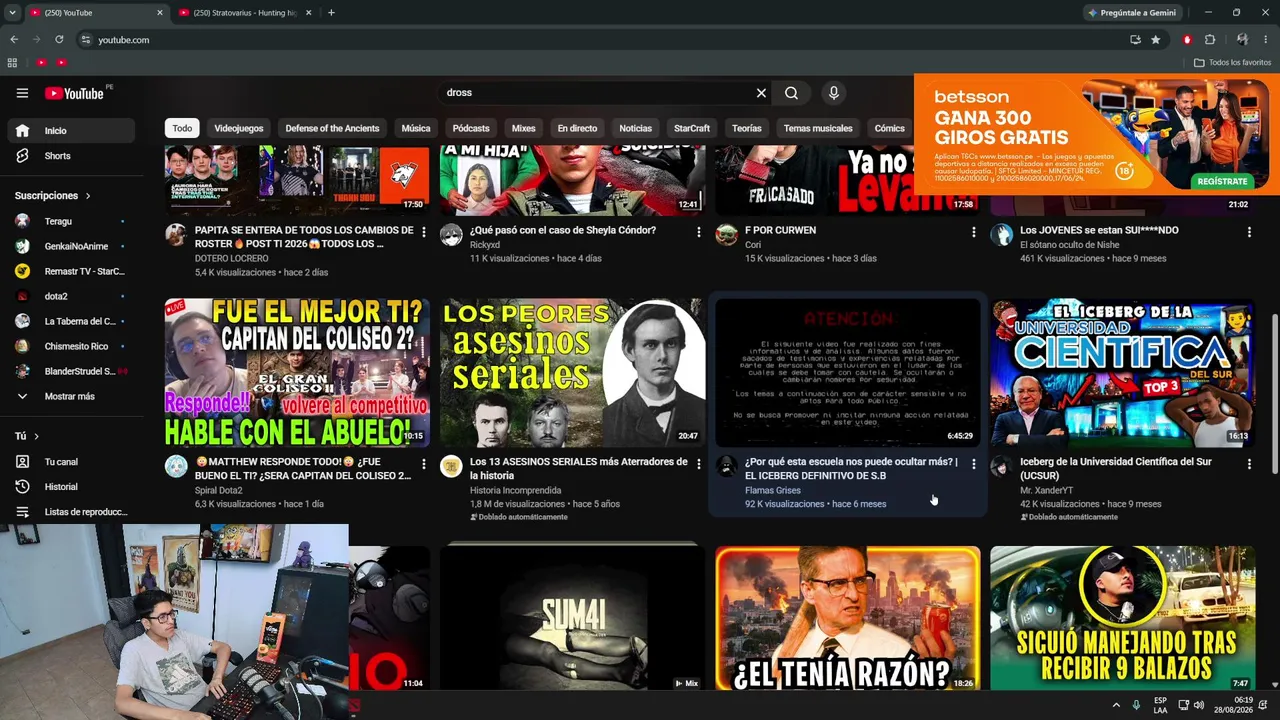1280x720 pixels.
Task: Open the Chrome three-dot menu
Action: (x=1265, y=40)
